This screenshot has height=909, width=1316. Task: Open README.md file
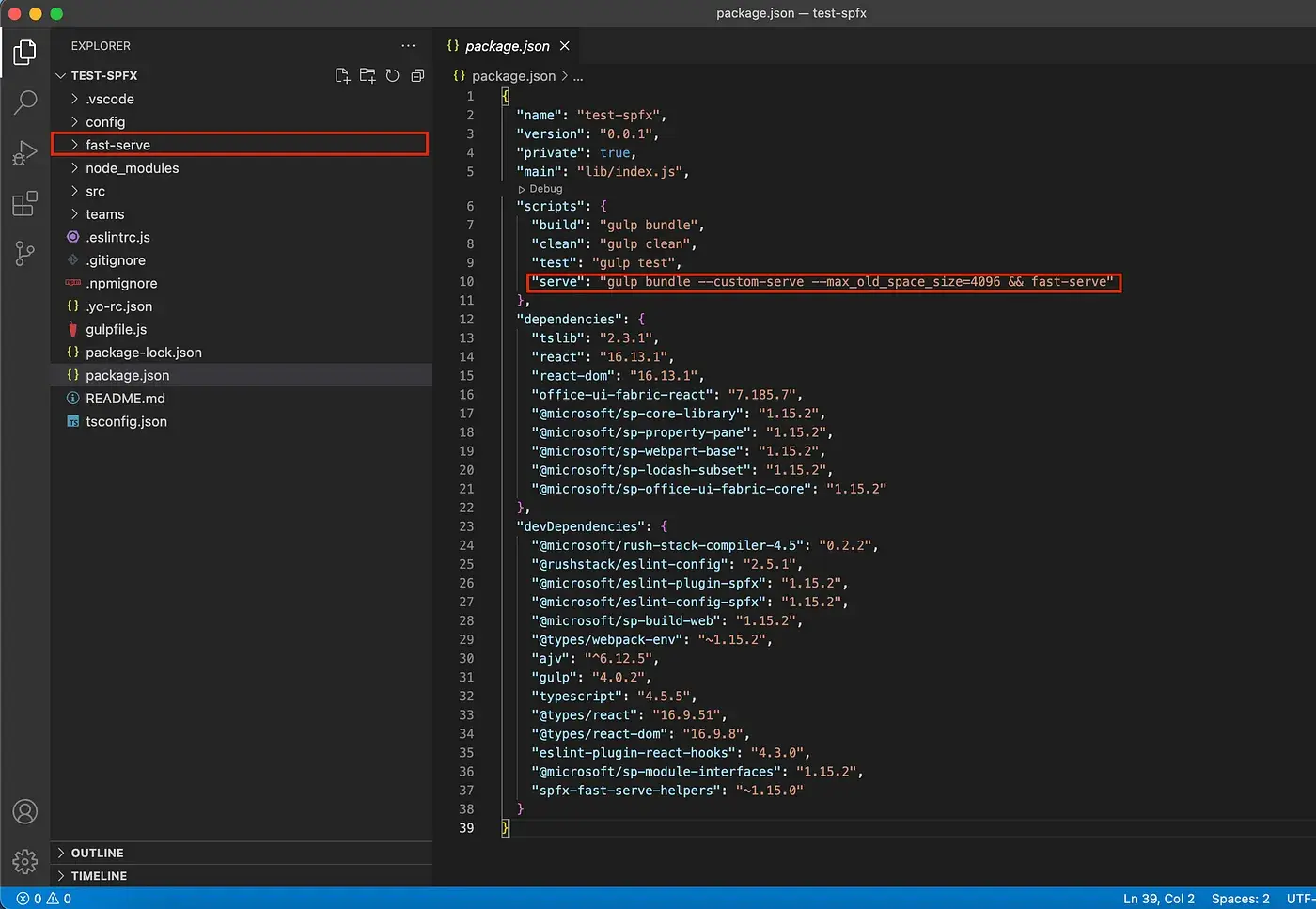(242, 399)
